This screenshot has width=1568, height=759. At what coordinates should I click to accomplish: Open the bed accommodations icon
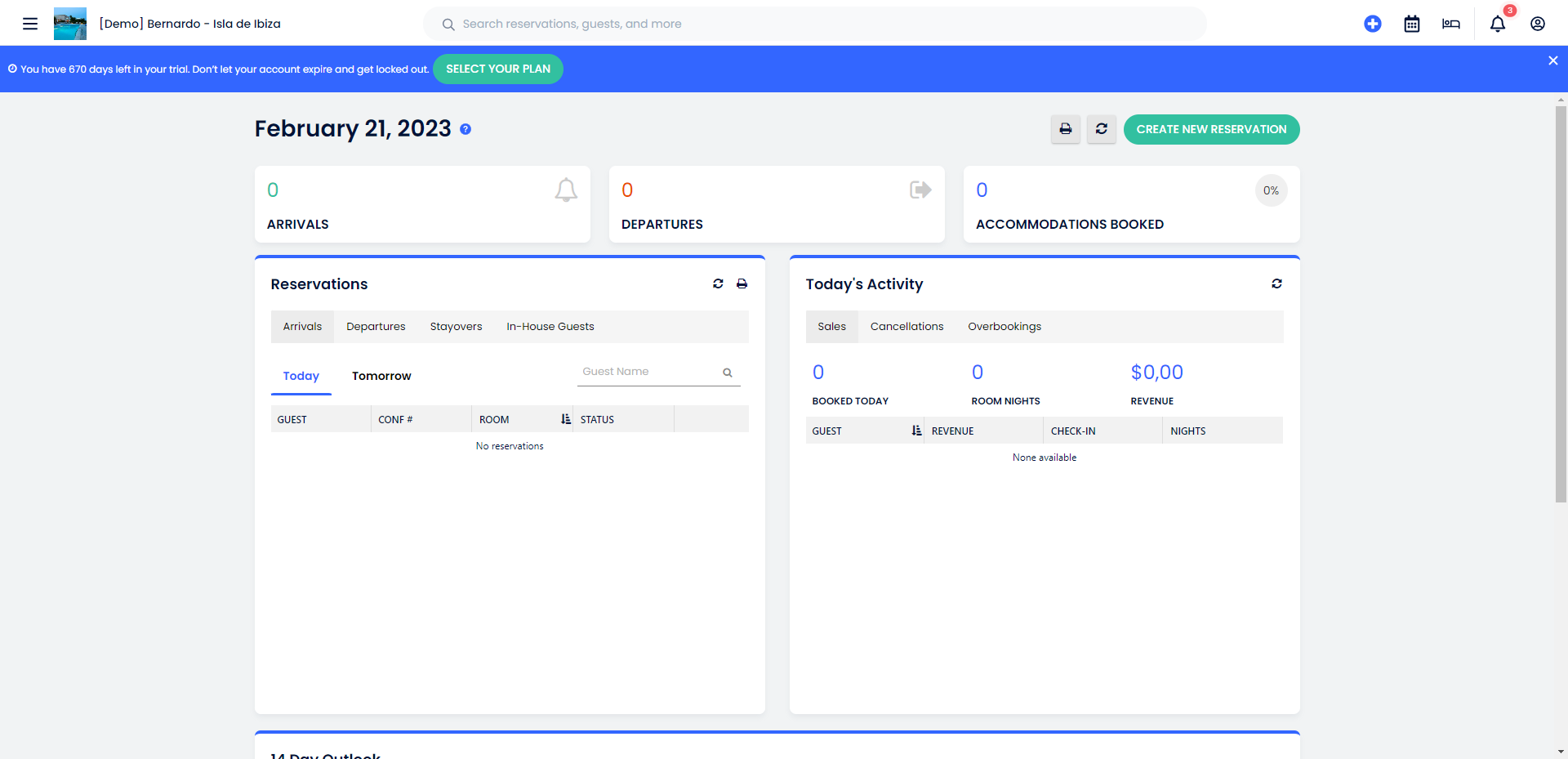[x=1451, y=24]
